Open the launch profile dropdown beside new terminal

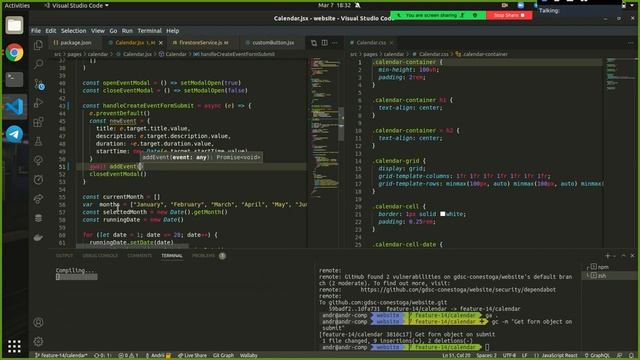pos(614,256)
